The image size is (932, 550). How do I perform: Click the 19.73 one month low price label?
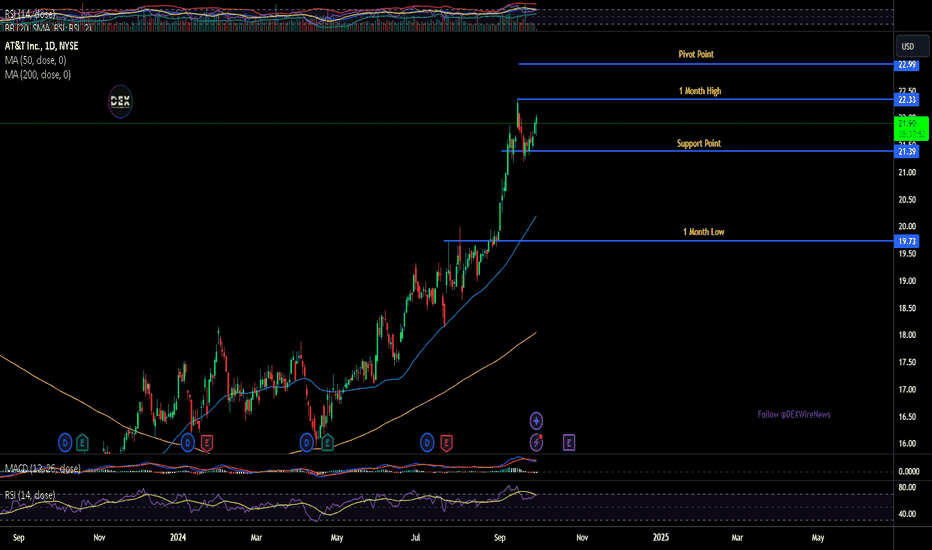click(906, 241)
